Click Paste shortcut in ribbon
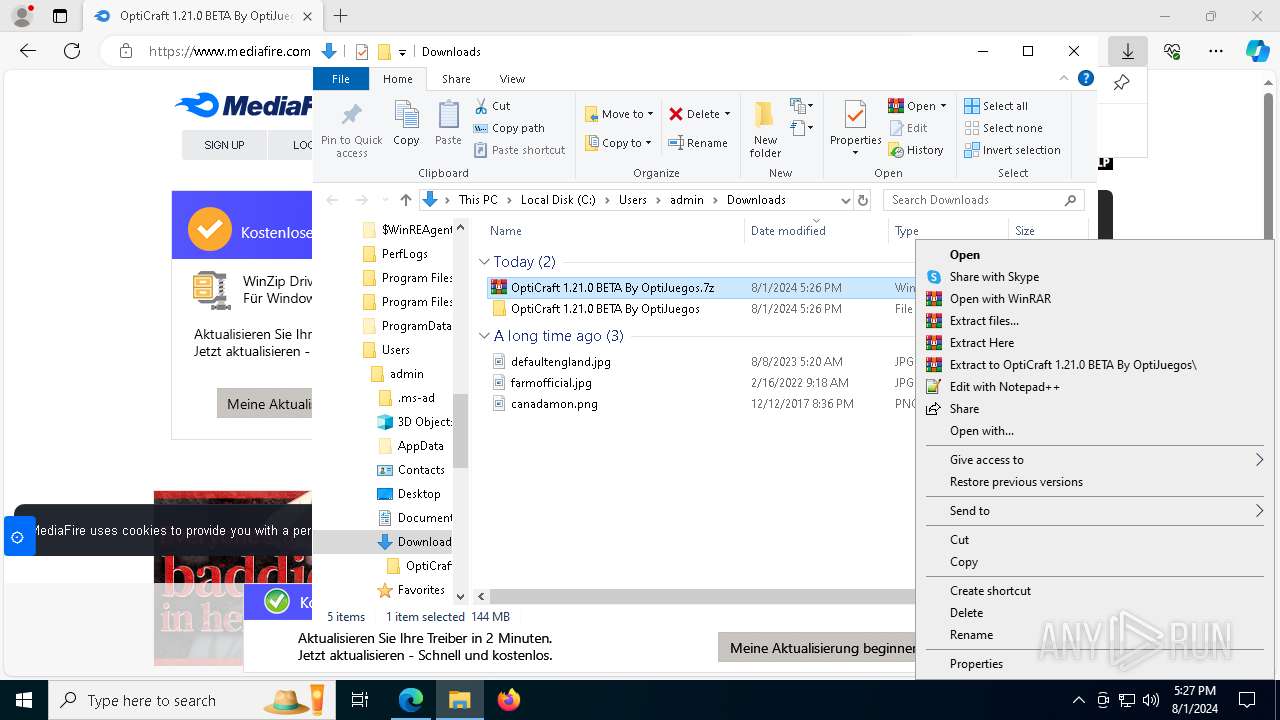1280x720 pixels. [519, 150]
